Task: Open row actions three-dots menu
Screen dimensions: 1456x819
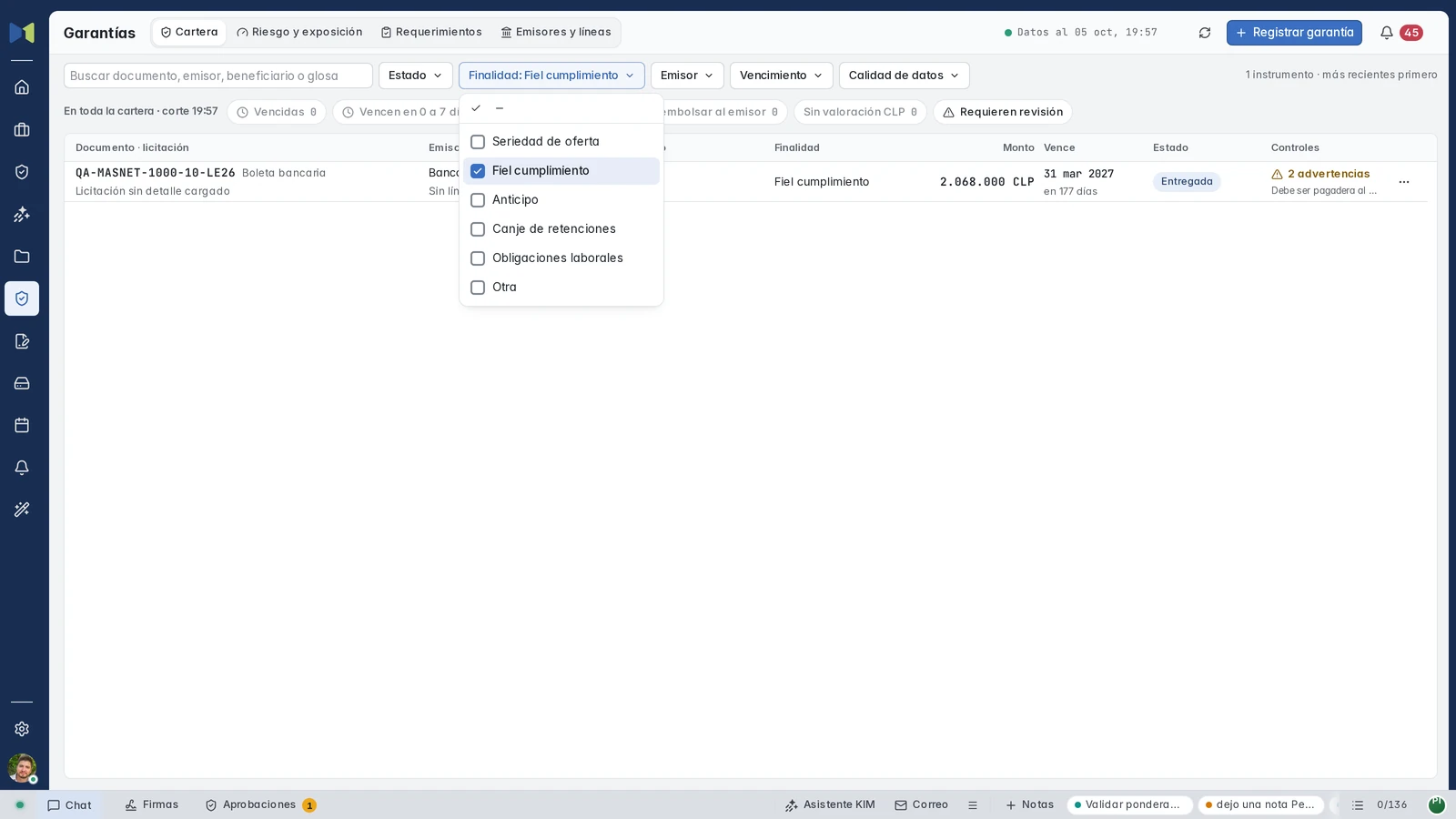Action: click(1404, 182)
